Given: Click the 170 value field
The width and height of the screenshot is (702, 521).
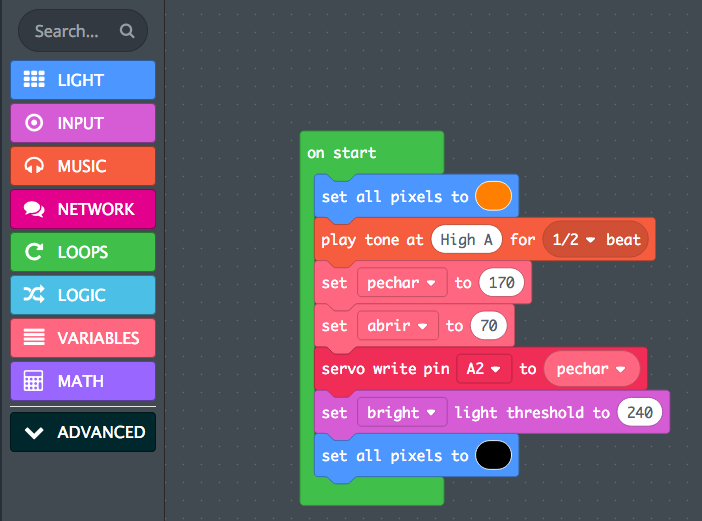Looking at the screenshot, I should pyautogui.click(x=501, y=283).
